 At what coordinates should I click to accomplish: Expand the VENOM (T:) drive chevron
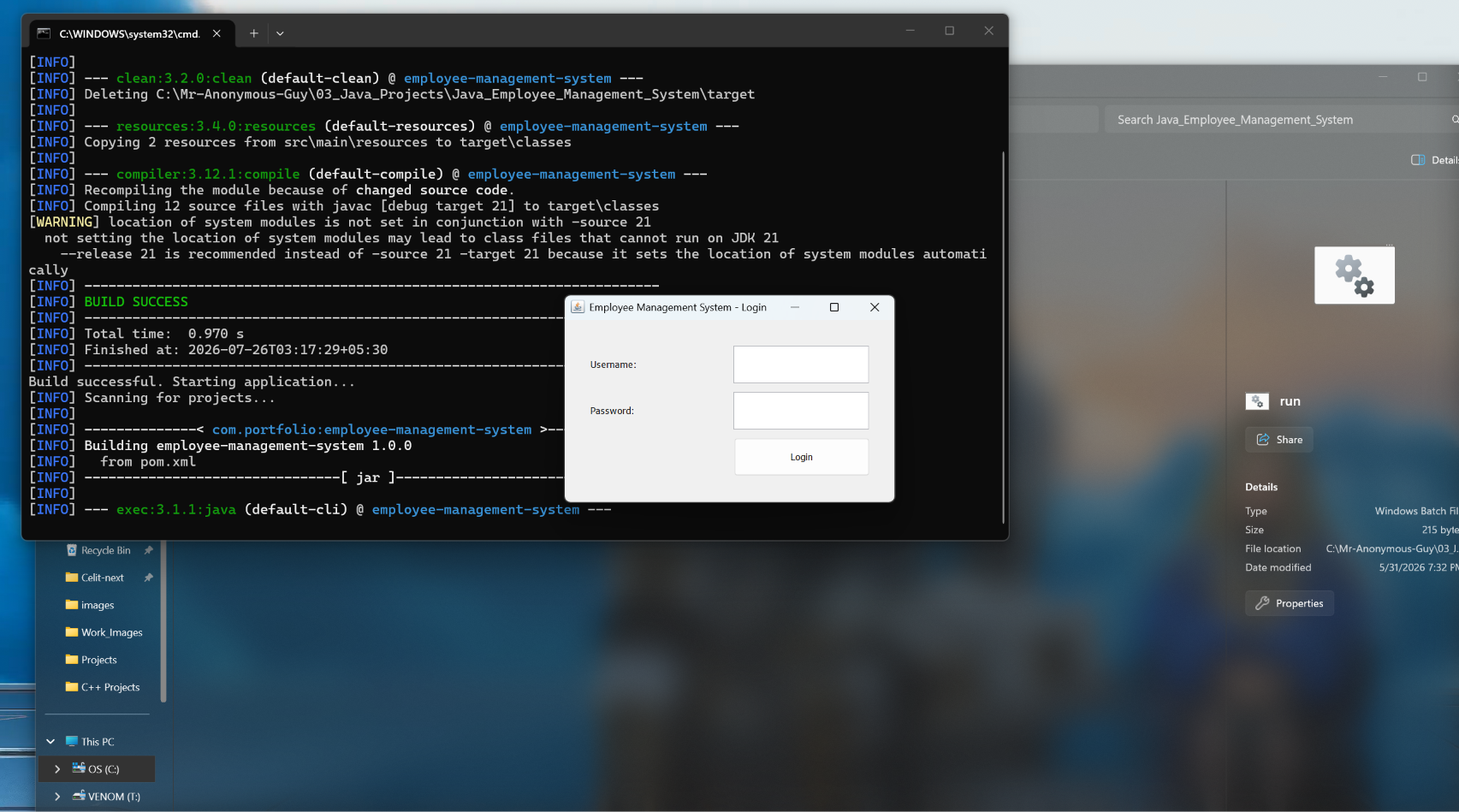coord(57,797)
